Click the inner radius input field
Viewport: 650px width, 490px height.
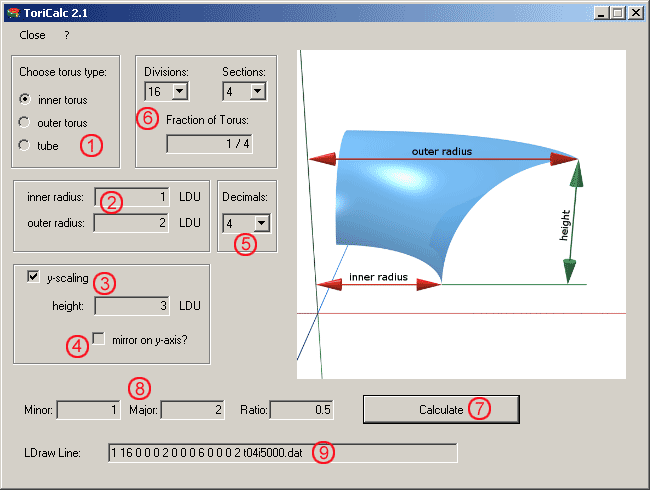(131, 197)
